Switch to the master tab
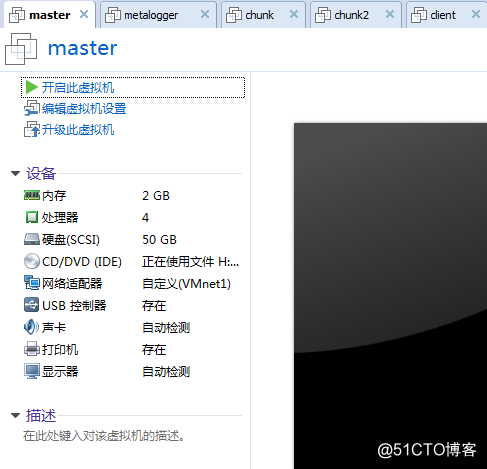 click(x=49, y=15)
